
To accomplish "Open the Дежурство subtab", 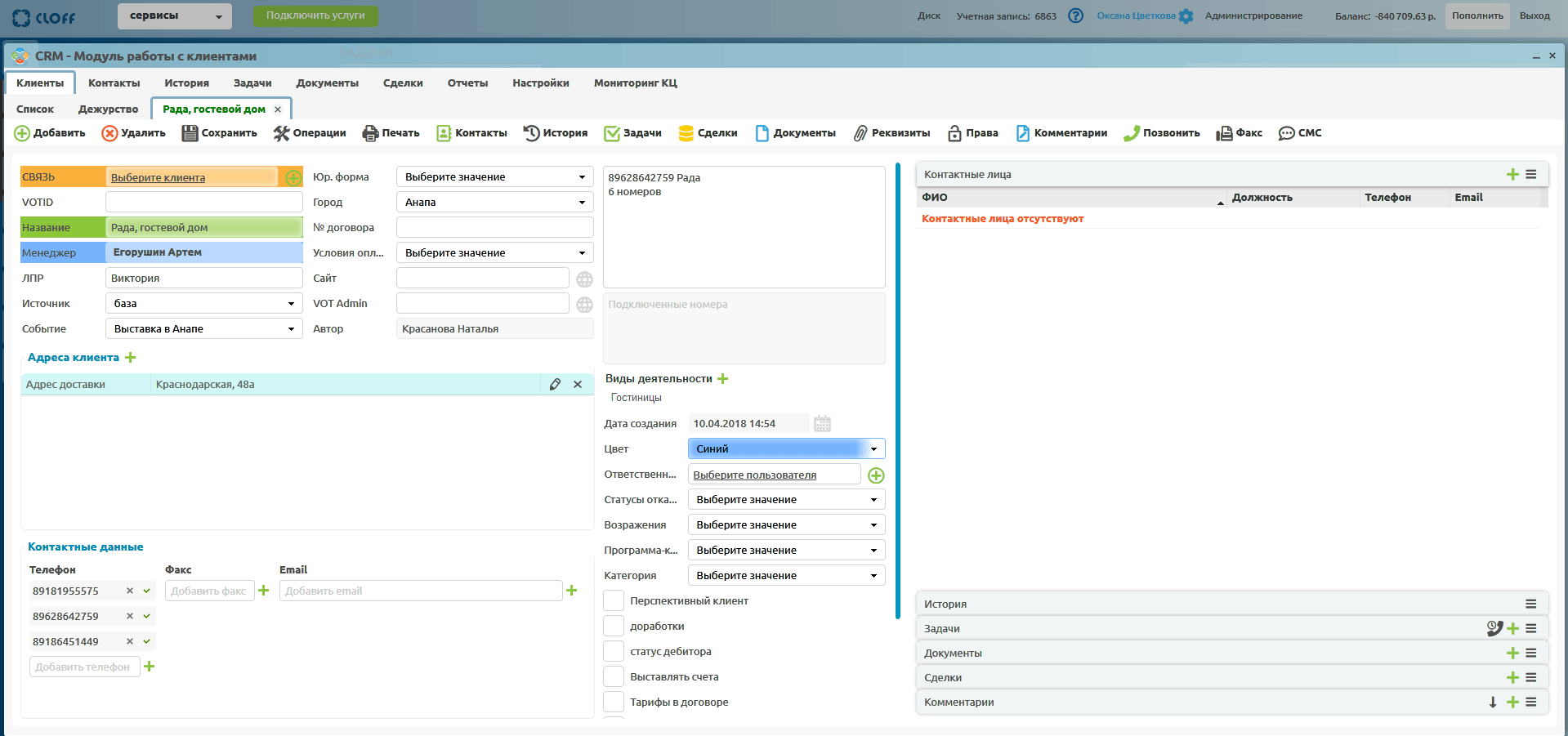I will pyautogui.click(x=108, y=109).
